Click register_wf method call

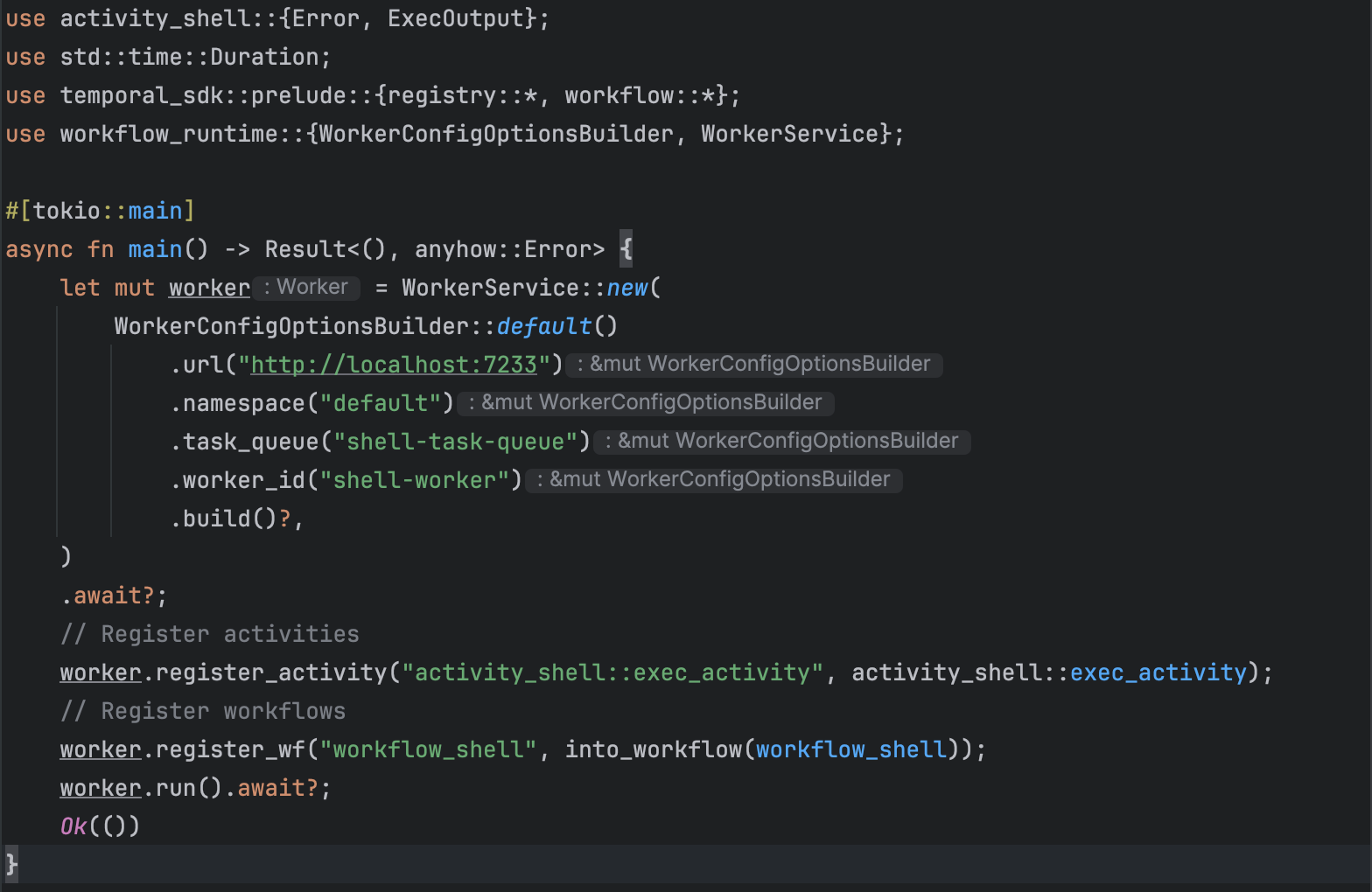(x=231, y=749)
